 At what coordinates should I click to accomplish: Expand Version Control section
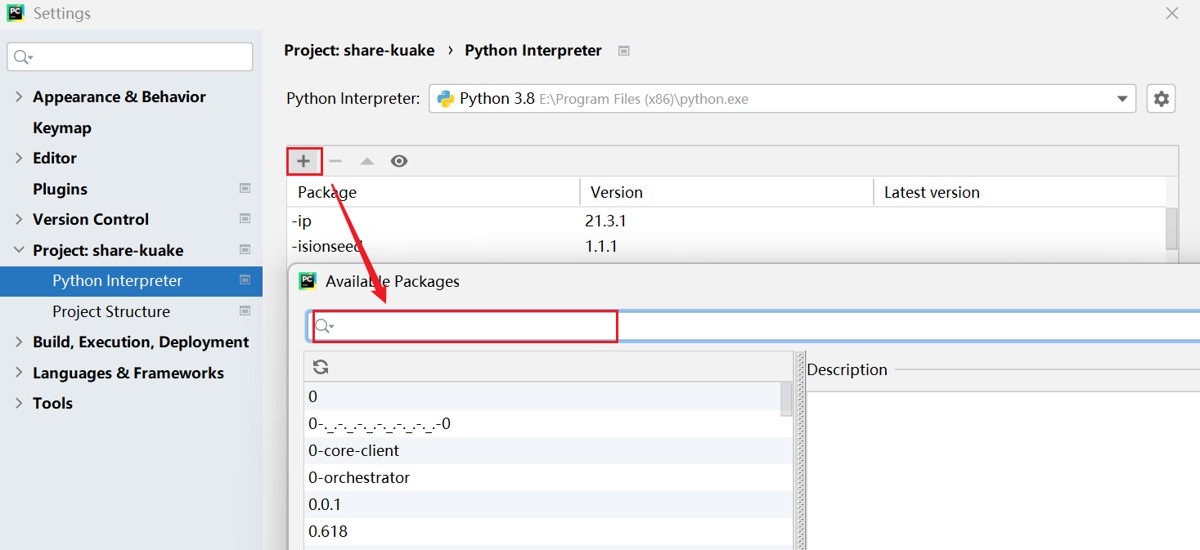click(19, 219)
